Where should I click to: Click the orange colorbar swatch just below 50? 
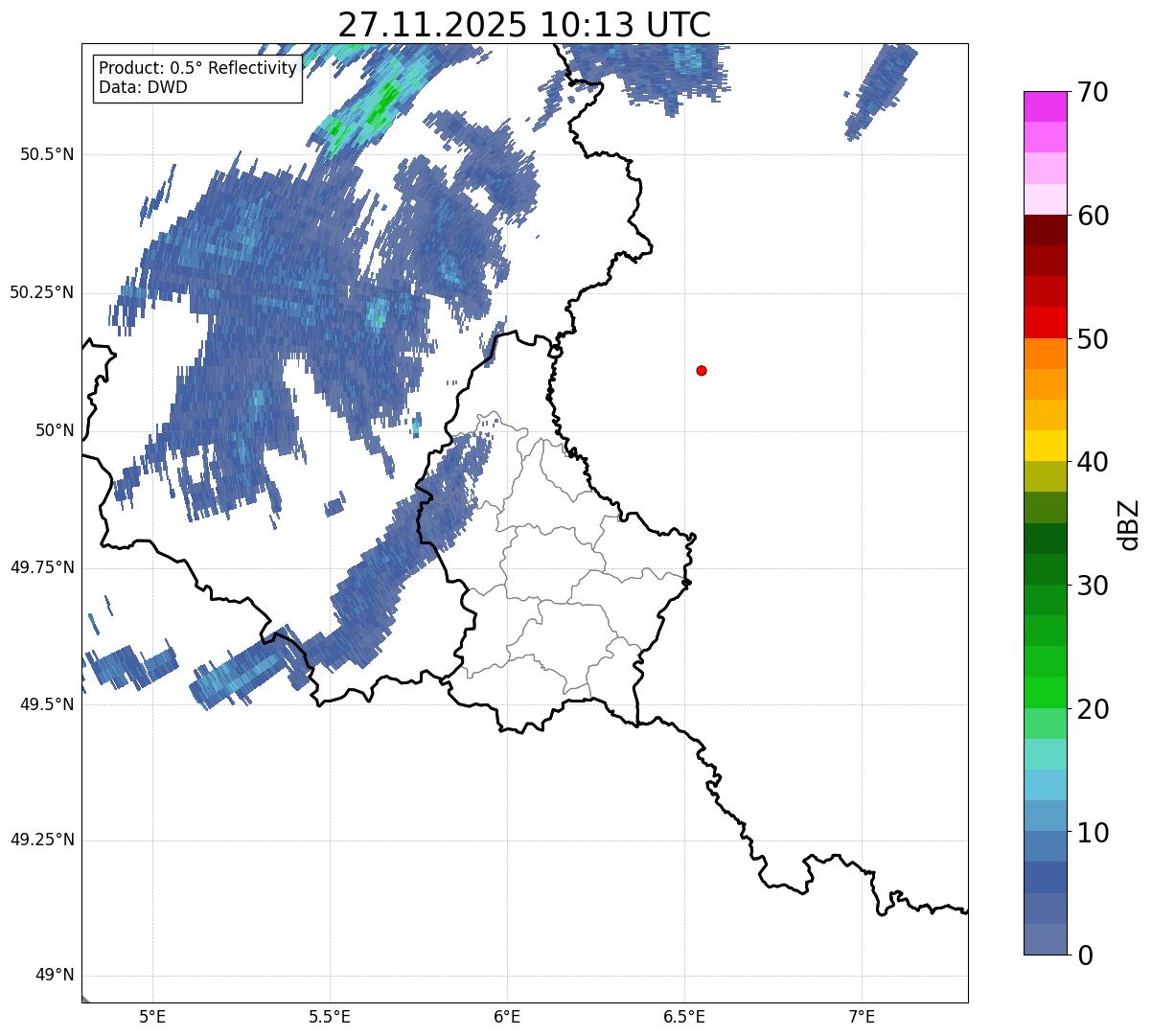(1045, 354)
